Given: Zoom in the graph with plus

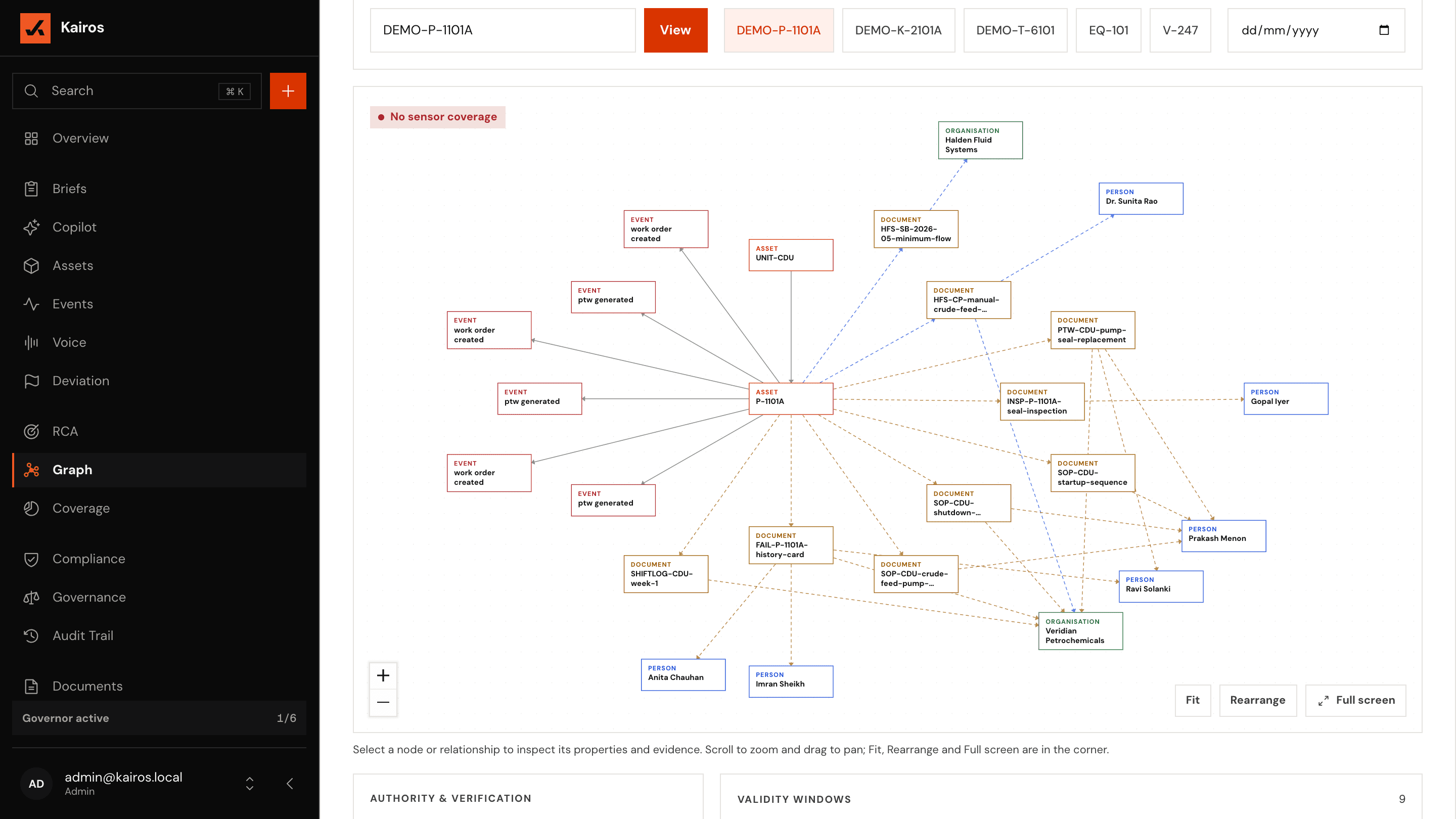Looking at the screenshot, I should click(383, 675).
